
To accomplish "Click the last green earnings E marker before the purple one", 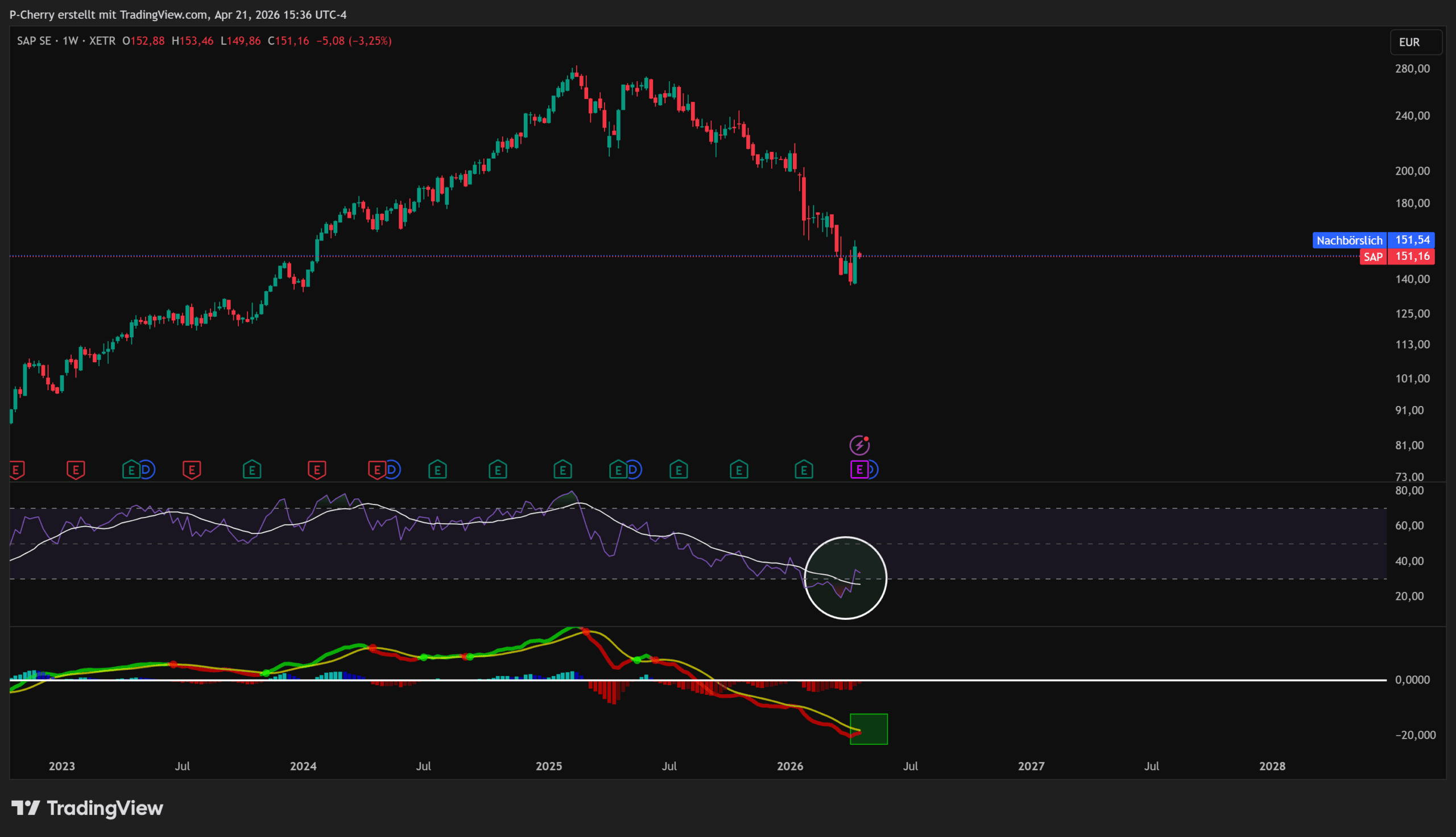I will click(x=804, y=470).
